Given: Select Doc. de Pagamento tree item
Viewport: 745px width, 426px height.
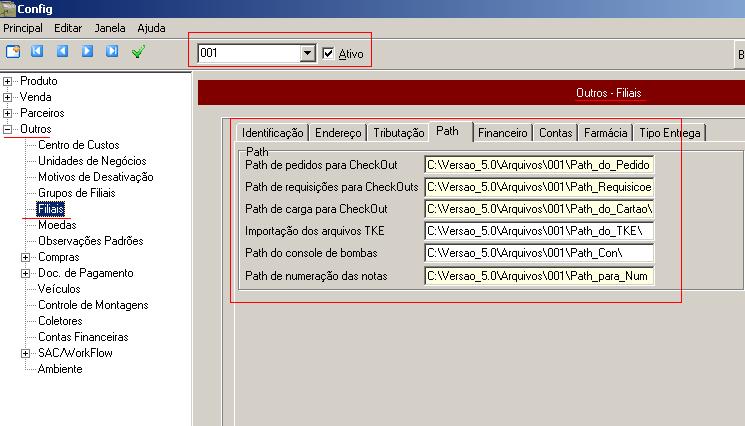Looking at the screenshot, I should pos(86,274).
